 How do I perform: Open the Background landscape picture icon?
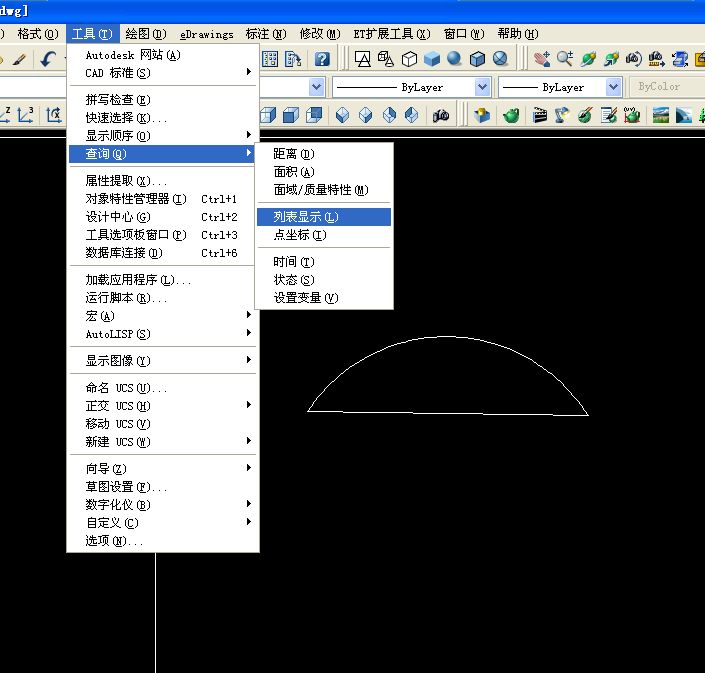[x=660, y=116]
